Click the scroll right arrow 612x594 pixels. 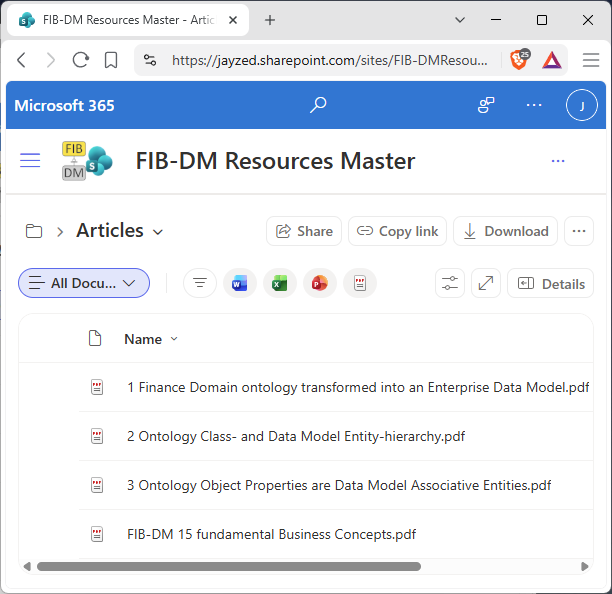click(584, 566)
